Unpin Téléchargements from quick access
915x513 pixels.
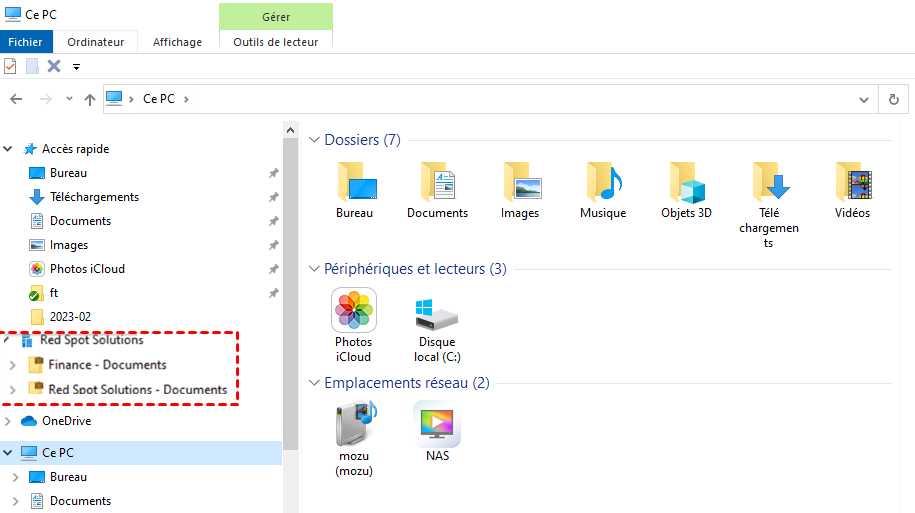[273, 197]
